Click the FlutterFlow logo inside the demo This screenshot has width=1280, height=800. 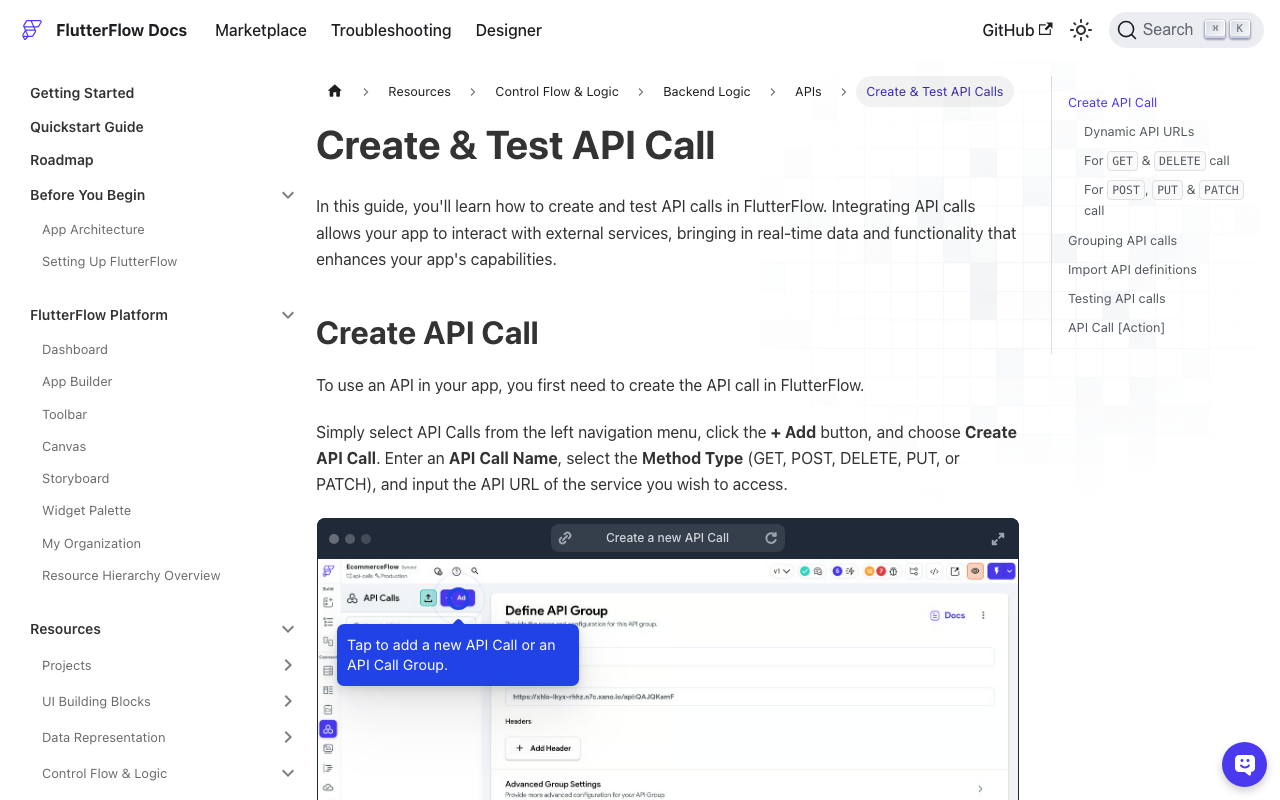click(x=328, y=570)
